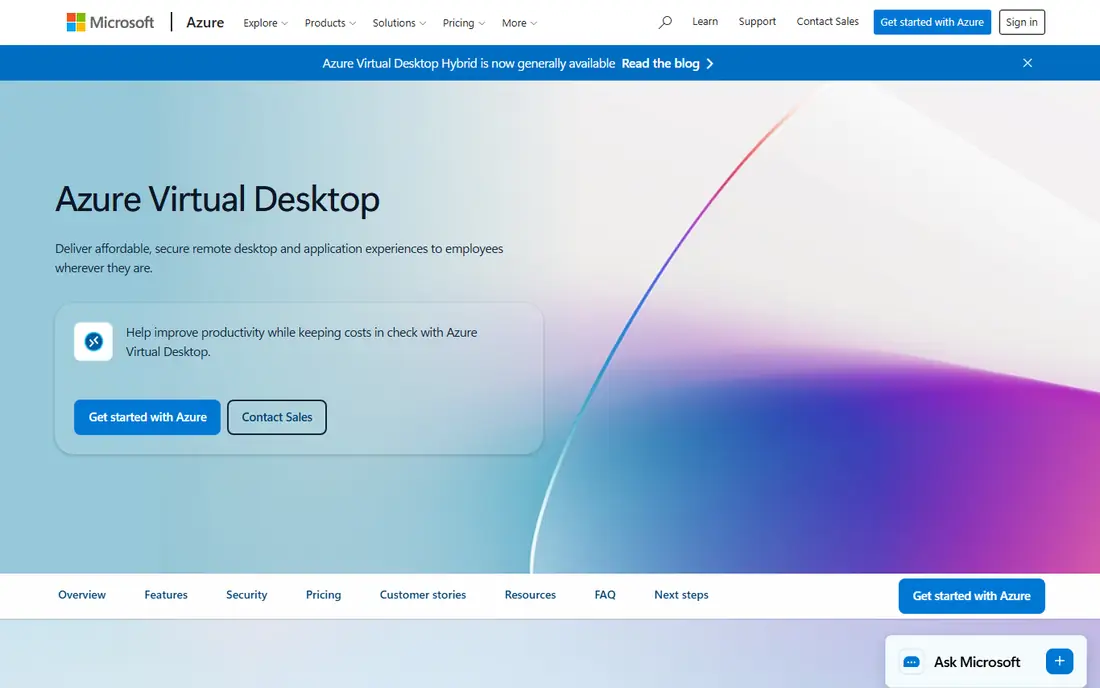Expand the Products dropdown
The width and height of the screenshot is (1100, 688).
click(330, 23)
